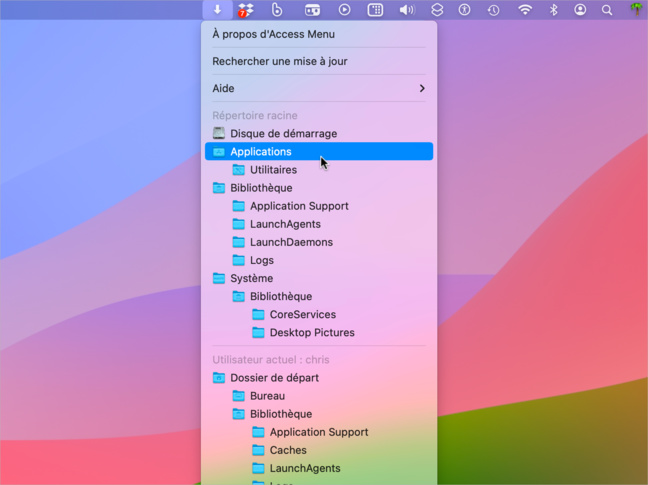Click the Access Menu down-arrow icon in the menu bar
The height and width of the screenshot is (485, 648).
217,10
